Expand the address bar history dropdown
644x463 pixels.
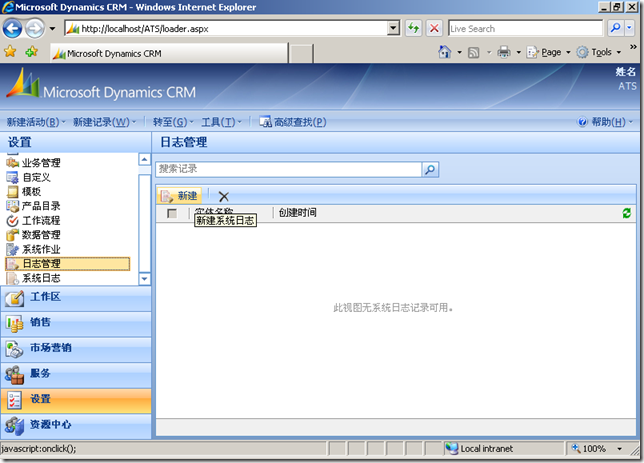pyautogui.click(x=393, y=29)
